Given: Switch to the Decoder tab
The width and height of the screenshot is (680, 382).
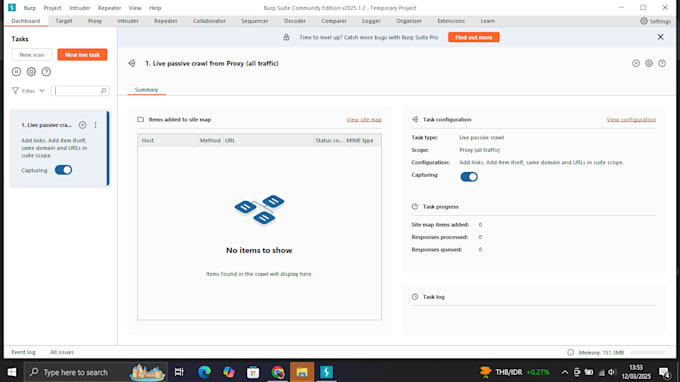Looking at the screenshot, I should tap(295, 21).
